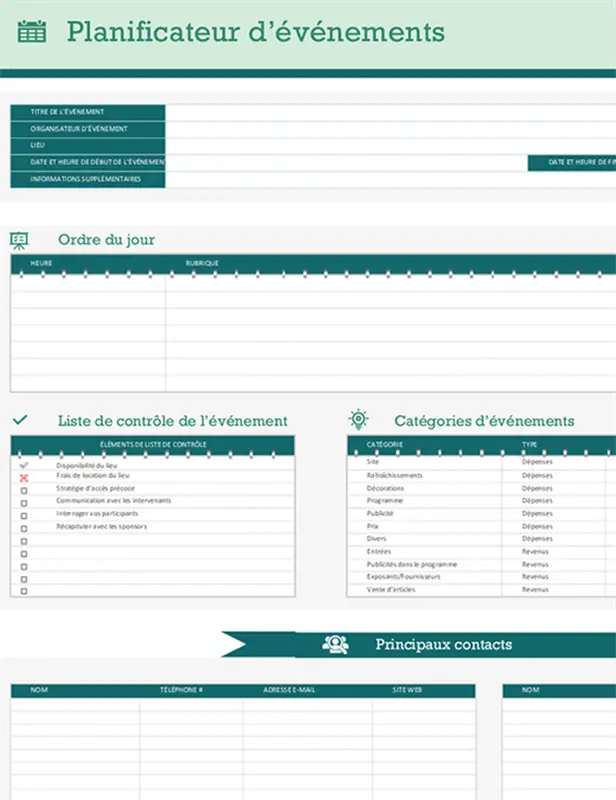
Task: Click the checkmark icon beside Liste de contrôle
Action: pos(20,420)
